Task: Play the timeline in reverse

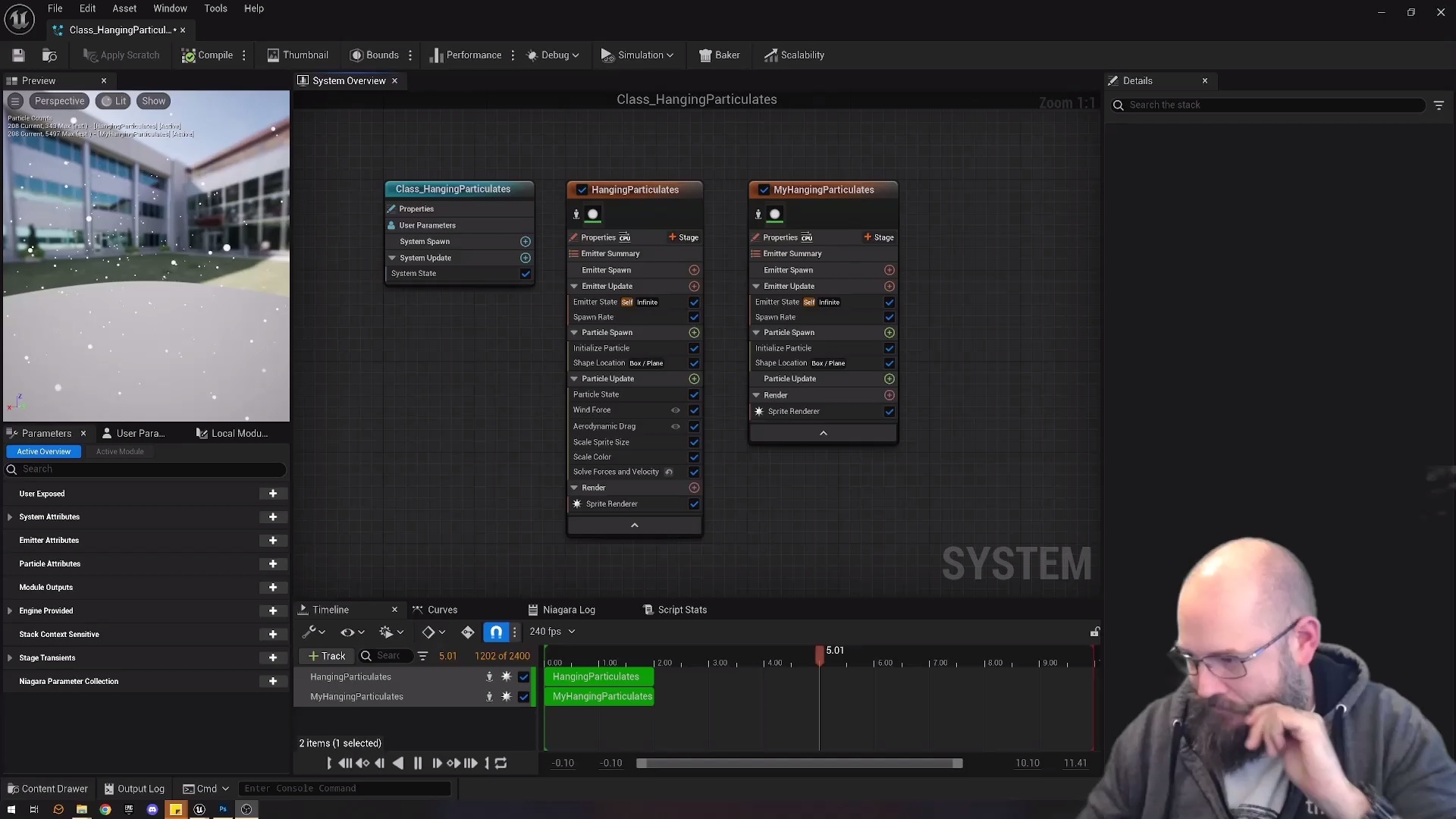Action: 398,764
